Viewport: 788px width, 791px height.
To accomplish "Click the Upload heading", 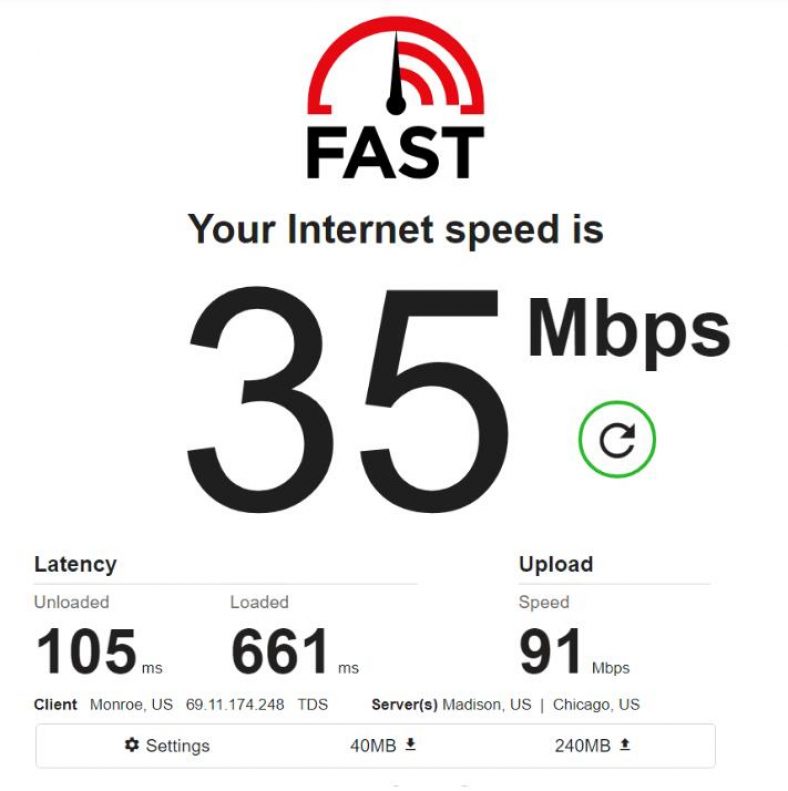I will pos(555,564).
